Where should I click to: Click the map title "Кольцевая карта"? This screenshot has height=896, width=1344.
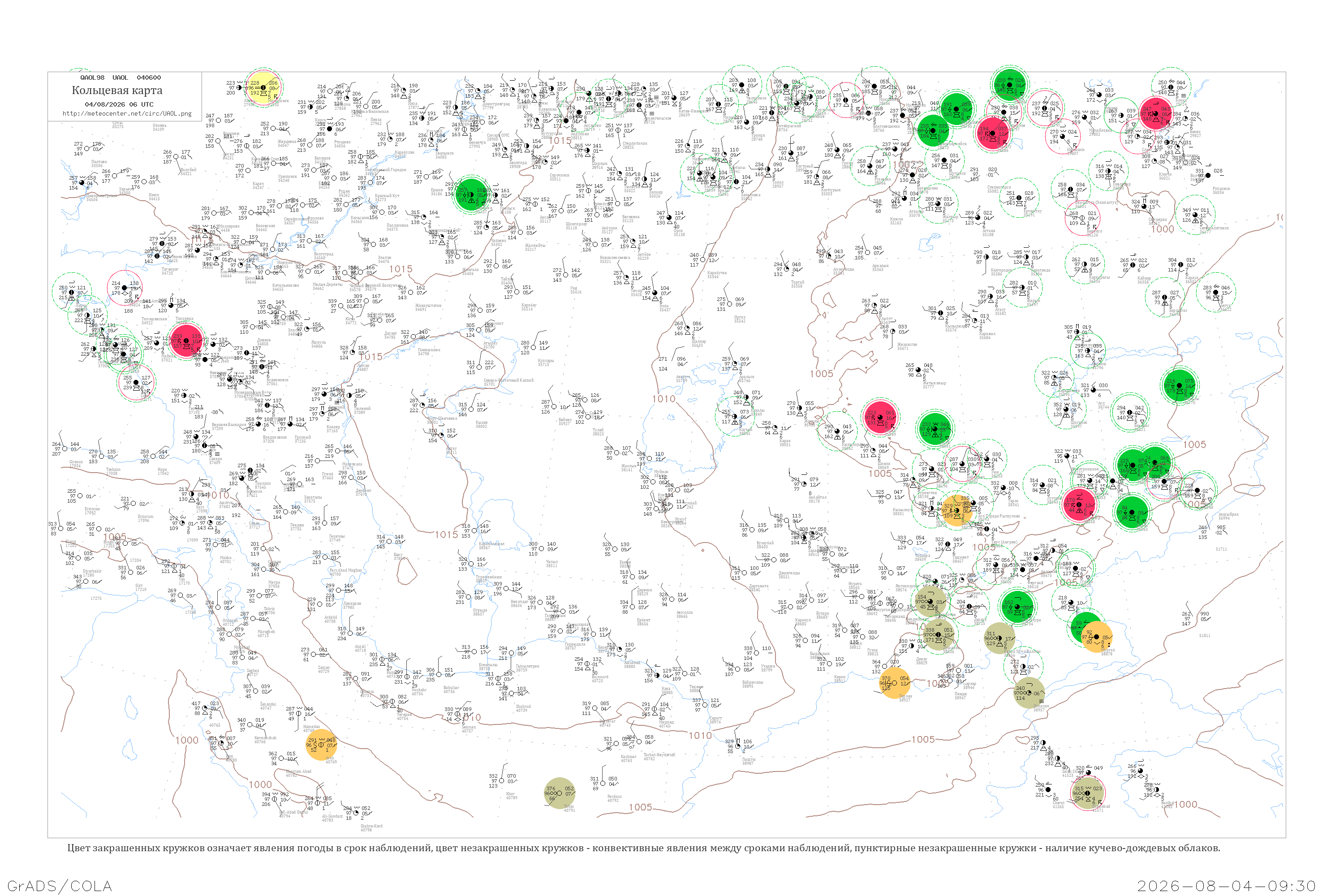pos(117,90)
